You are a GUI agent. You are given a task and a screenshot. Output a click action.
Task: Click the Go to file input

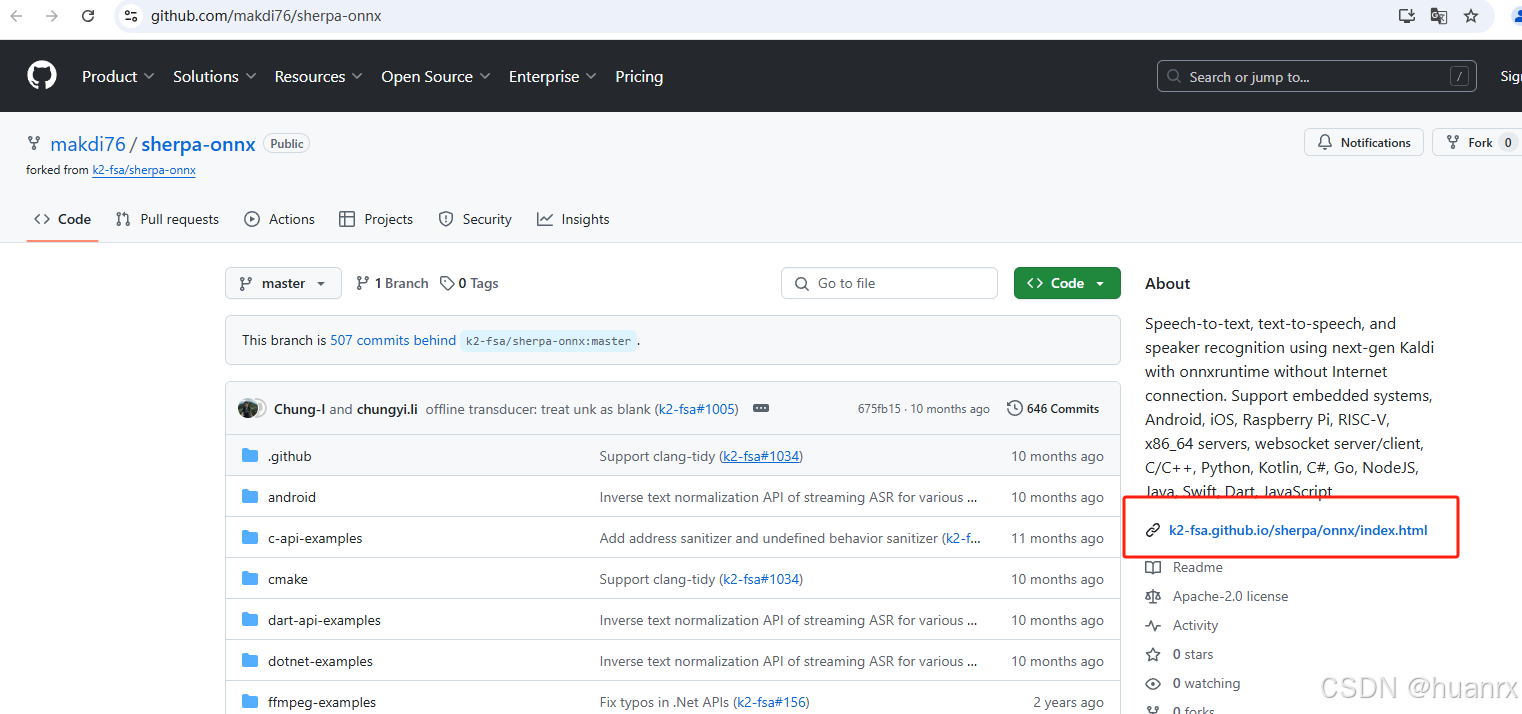[889, 283]
